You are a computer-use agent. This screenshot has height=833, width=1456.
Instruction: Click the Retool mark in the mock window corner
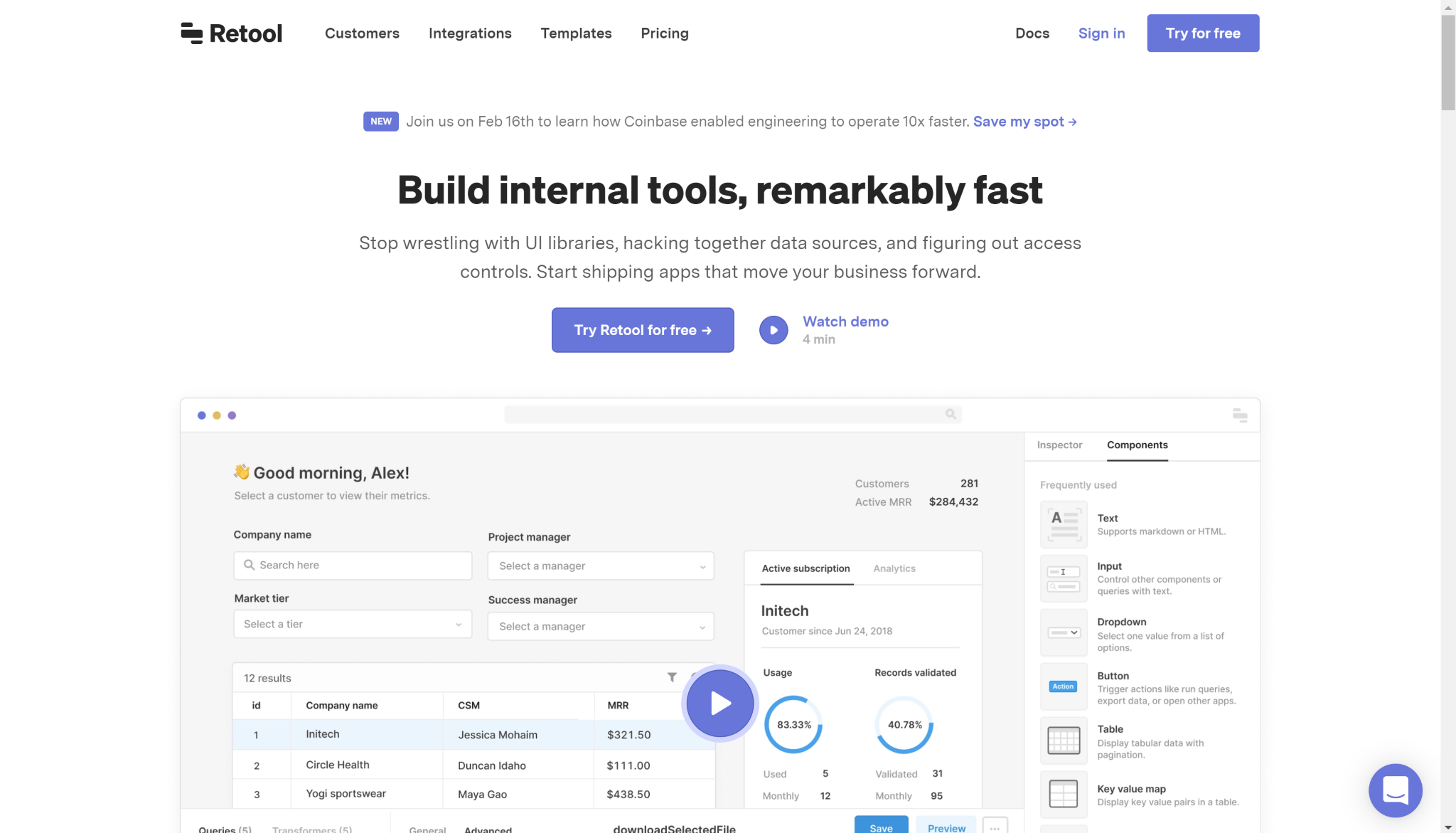[x=1240, y=415]
